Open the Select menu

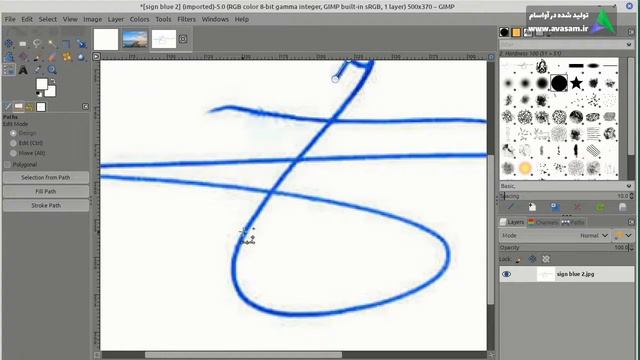pos(48,19)
